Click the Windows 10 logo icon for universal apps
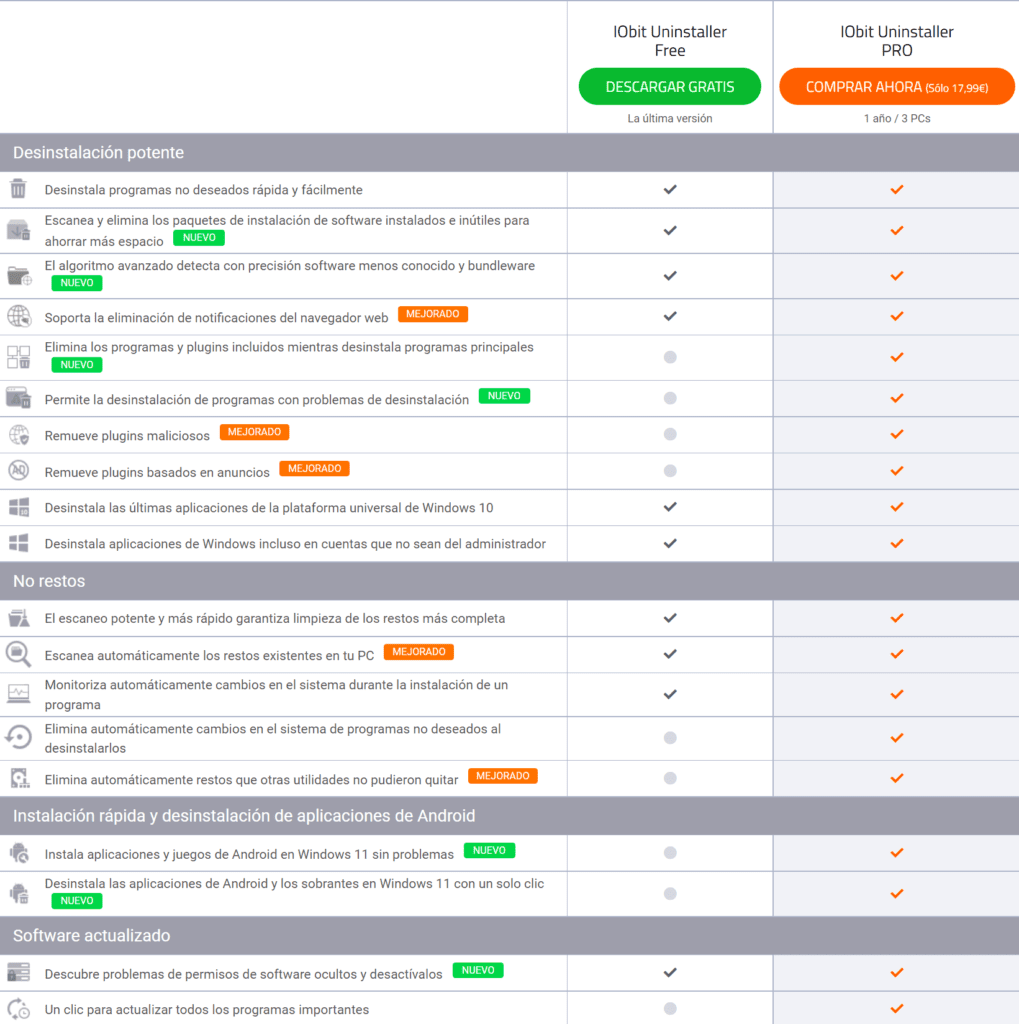This screenshot has height=1024, width=1019. [19, 507]
